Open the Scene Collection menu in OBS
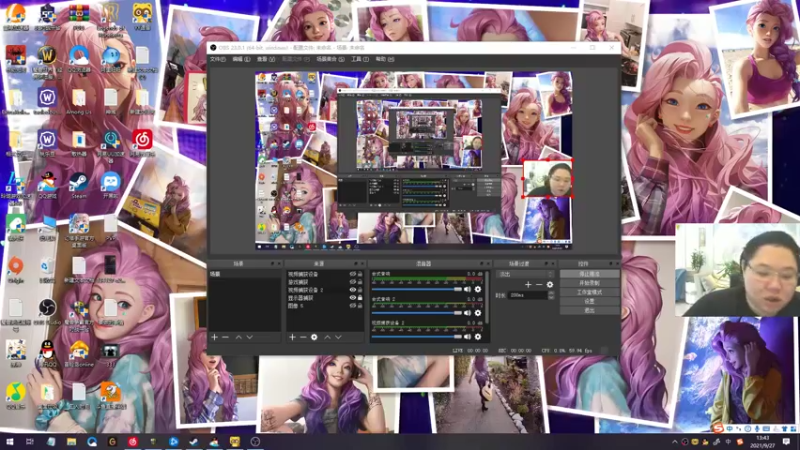The width and height of the screenshot is (800, 450). (330, 59)
